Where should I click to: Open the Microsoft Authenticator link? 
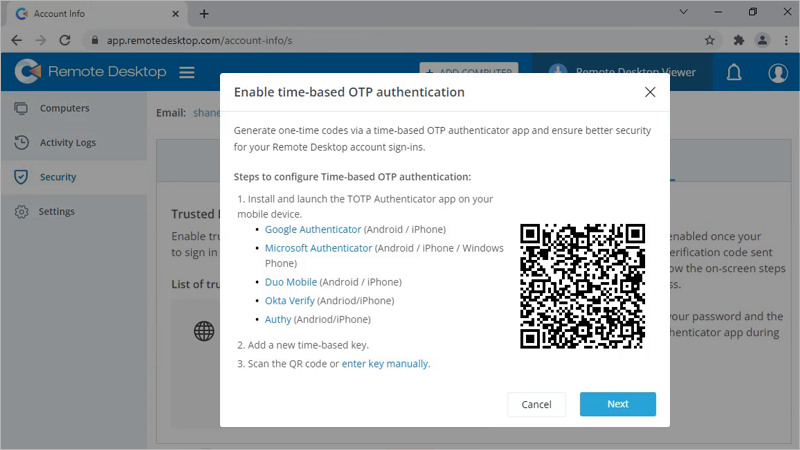[x=318, y=248]
